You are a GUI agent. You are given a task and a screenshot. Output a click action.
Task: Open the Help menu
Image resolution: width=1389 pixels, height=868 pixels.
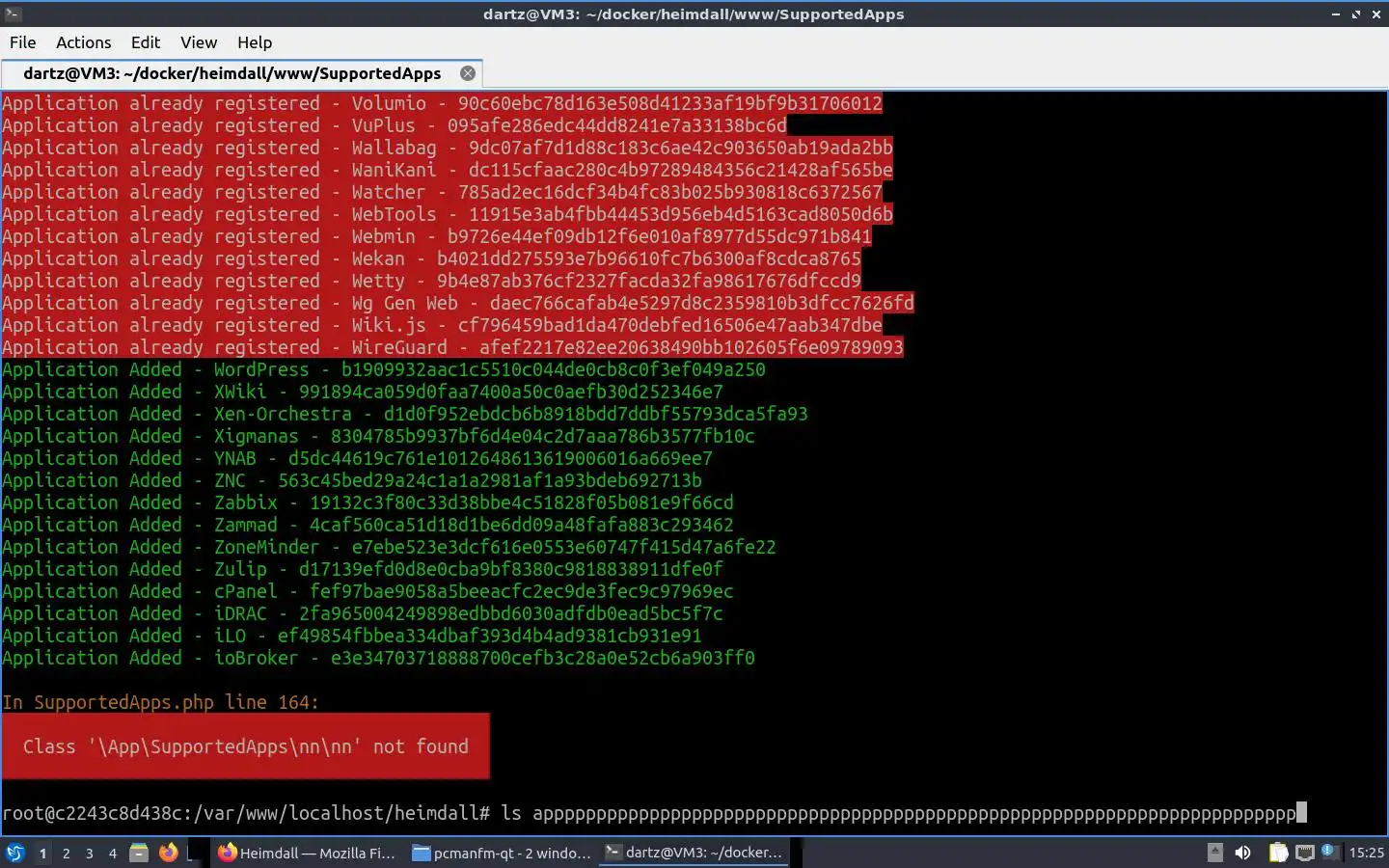point(255,42)
